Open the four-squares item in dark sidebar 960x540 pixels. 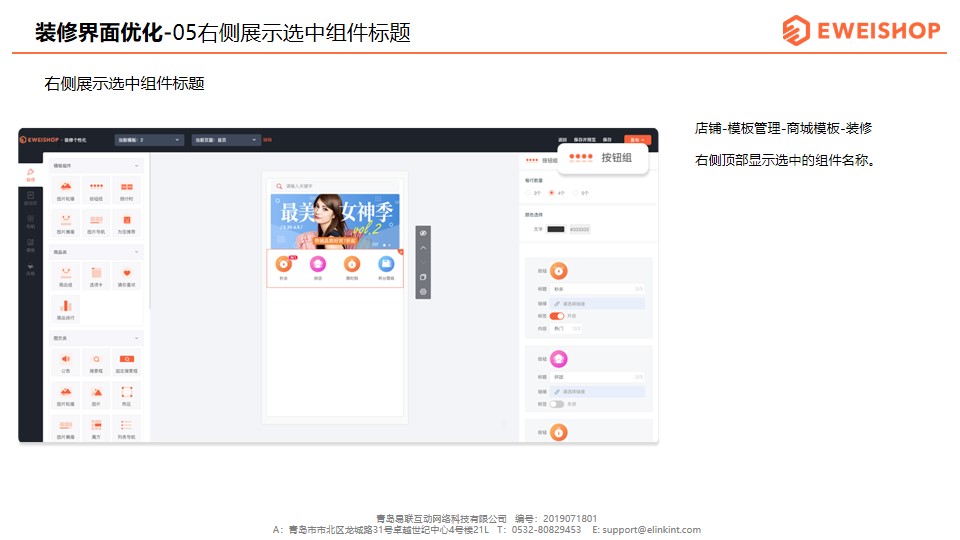[x=31, y=221]
